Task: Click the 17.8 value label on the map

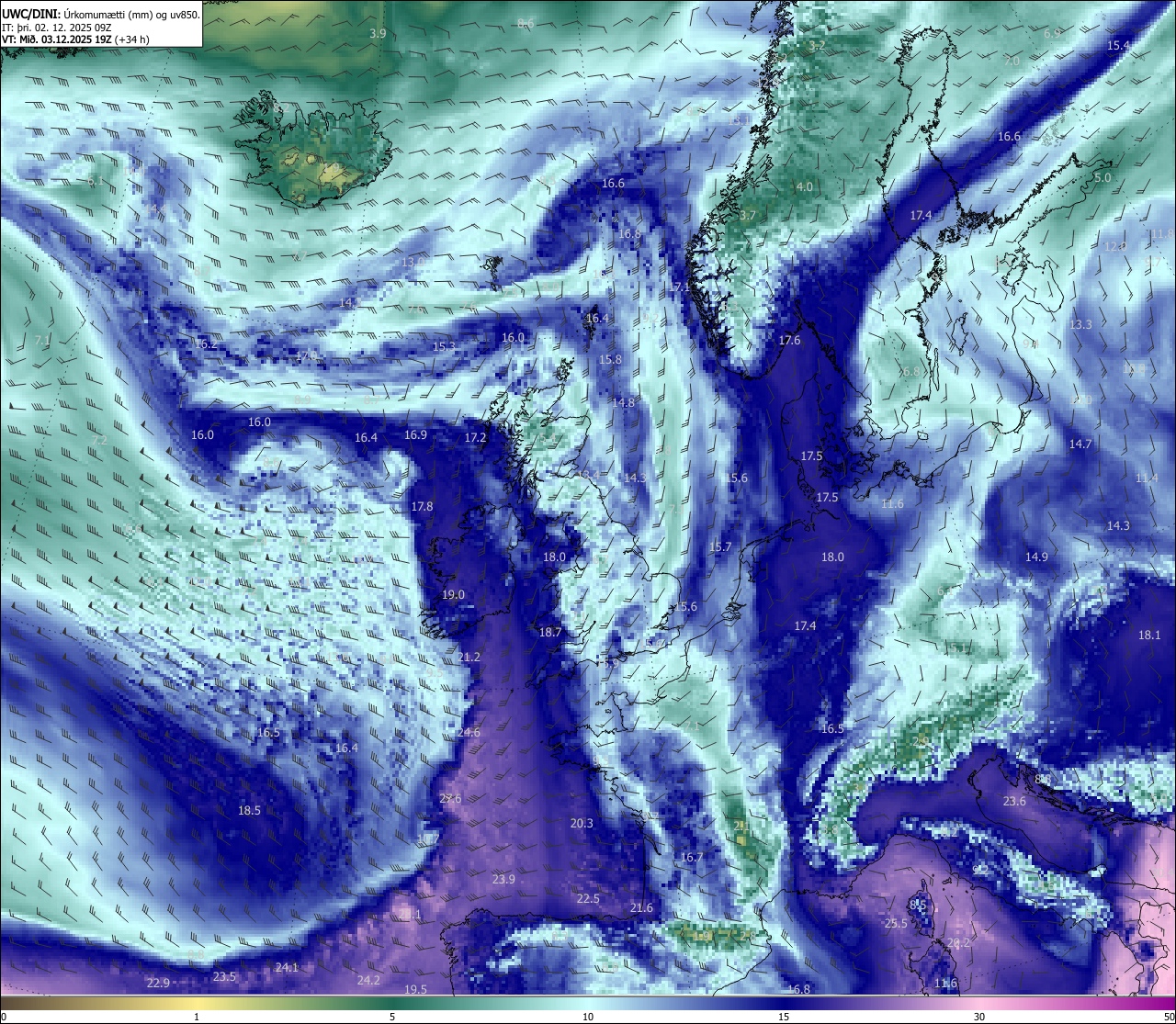Action: pos(422,507)
